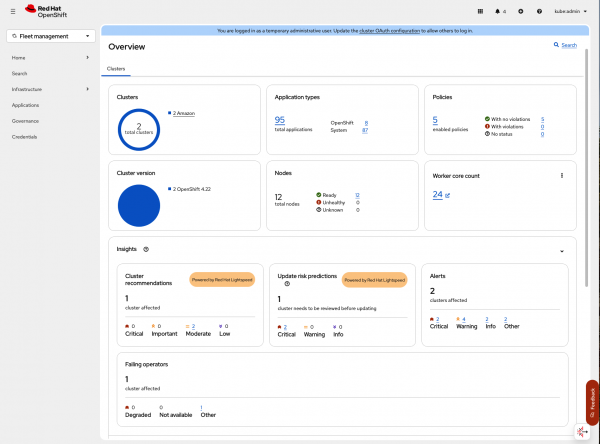Click the Info icon in Update risk predictions
This screenshot has height=444, width=600.
(335, 327)
